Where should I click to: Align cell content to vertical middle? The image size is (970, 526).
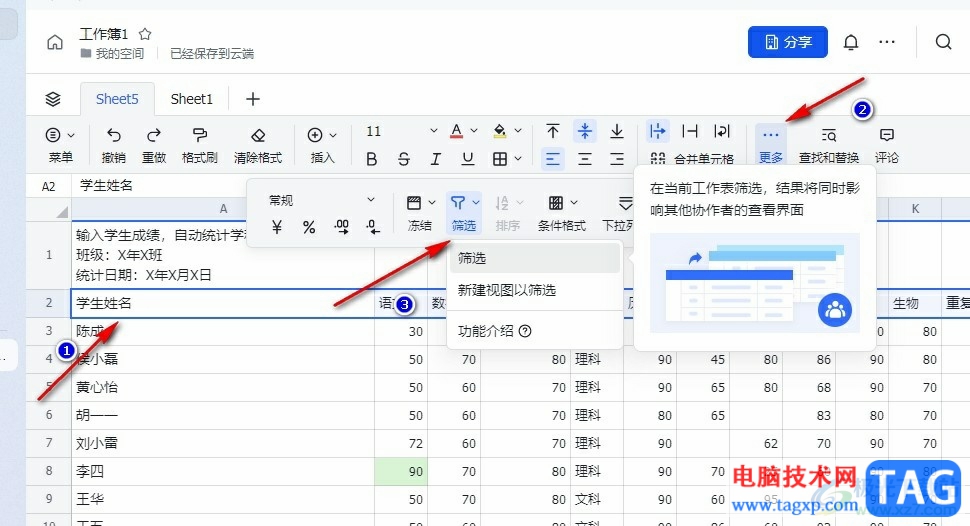click(585, 131)
